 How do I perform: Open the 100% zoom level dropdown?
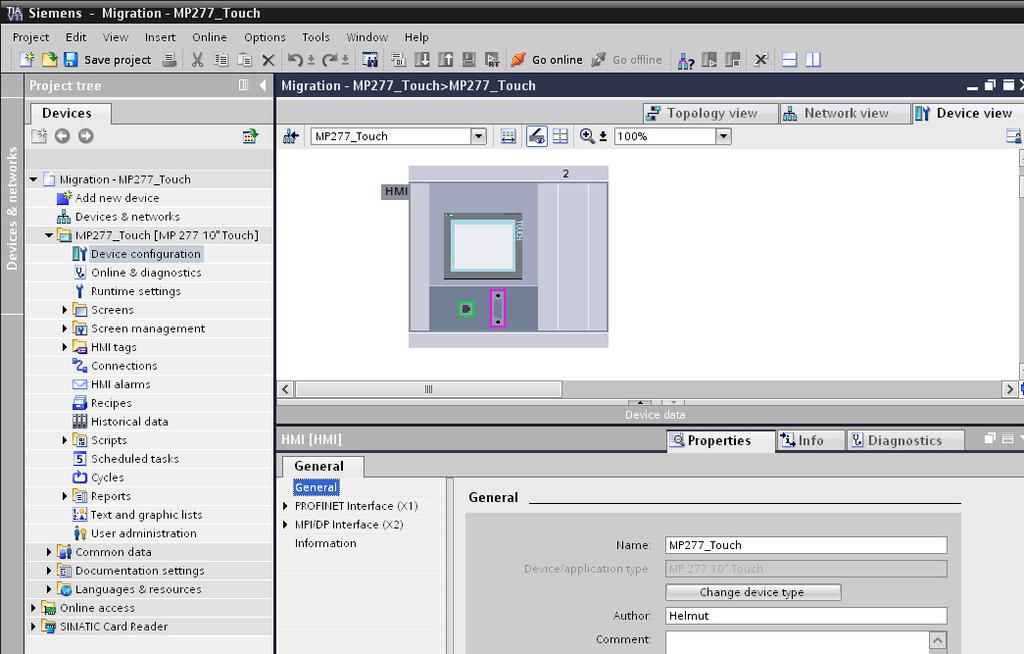tap(724, 136)
